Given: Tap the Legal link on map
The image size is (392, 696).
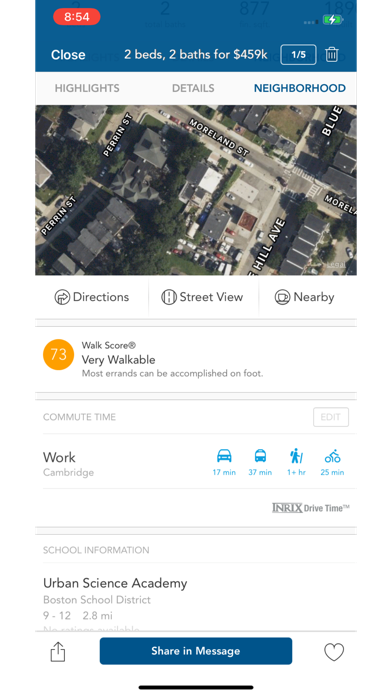Looking at the screenshot, I should click(x=336, y=265).
